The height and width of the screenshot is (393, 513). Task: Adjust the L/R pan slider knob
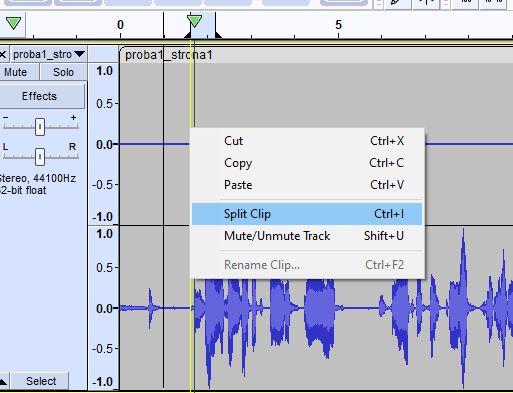tap(40, 157)
